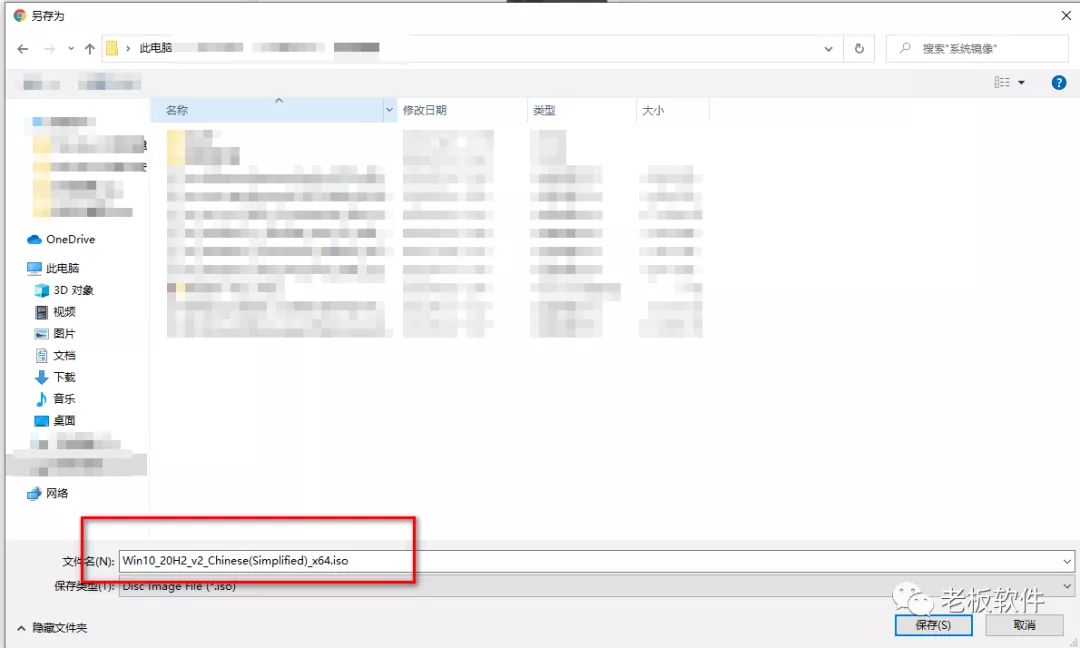1080x648 pixels.
Task: Open the 图片 sidebar folder
Action: point(62,332)
